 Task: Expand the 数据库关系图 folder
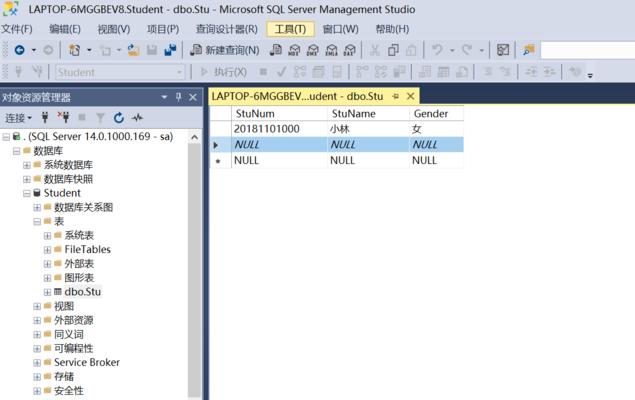point(37,208)
